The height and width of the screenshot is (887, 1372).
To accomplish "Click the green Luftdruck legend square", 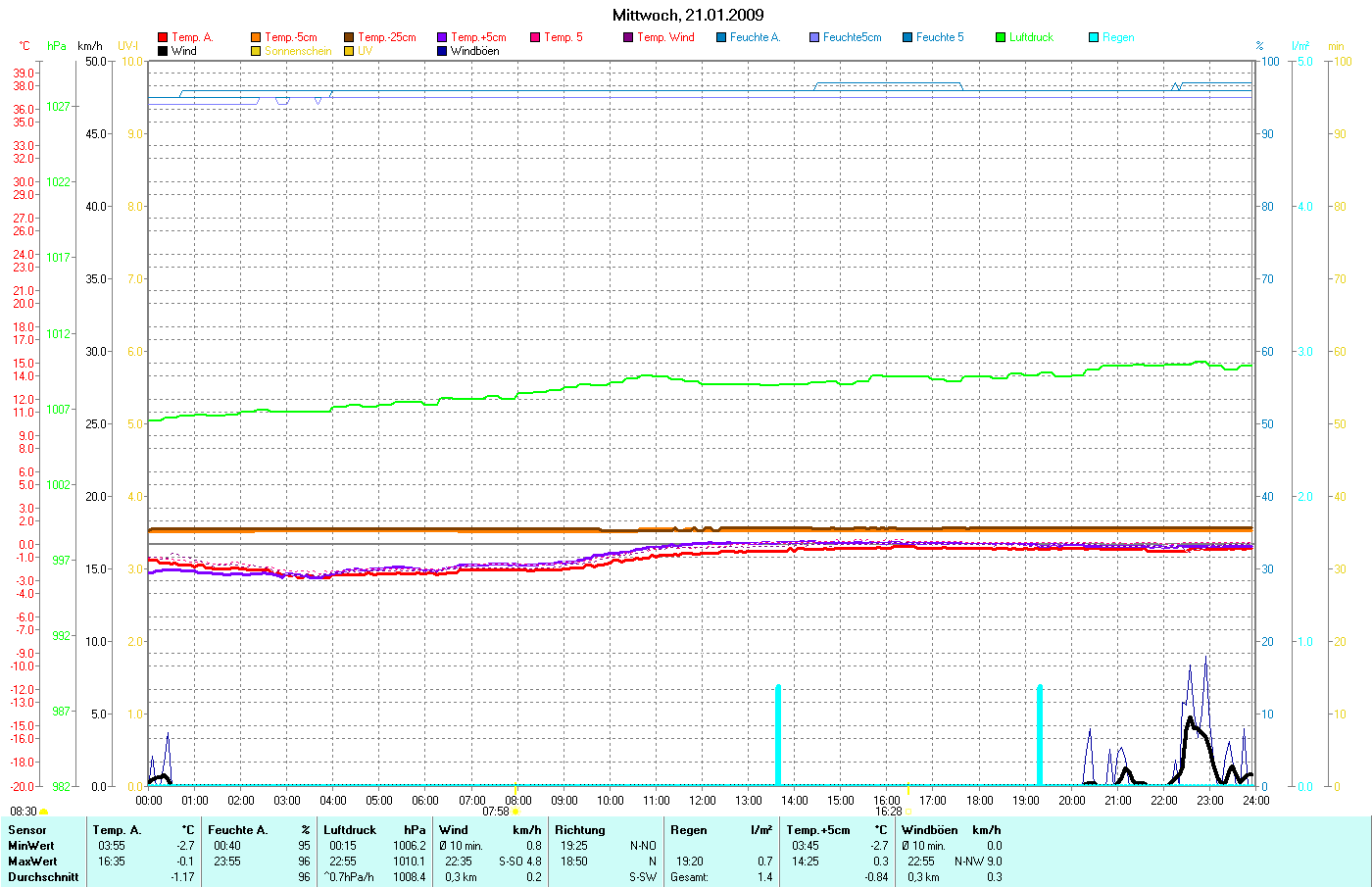I will [x=1001, y=37].
